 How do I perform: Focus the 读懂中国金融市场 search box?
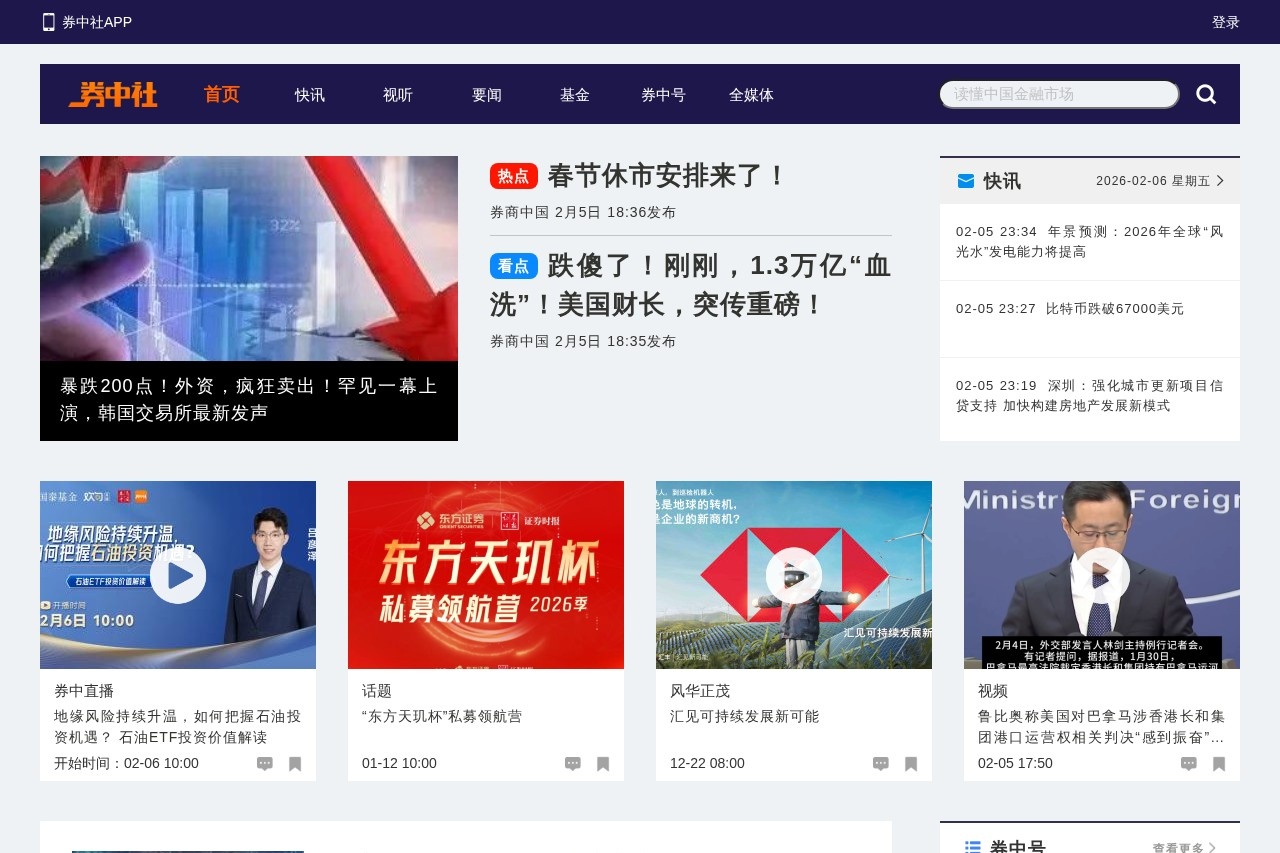point(1059,94)
